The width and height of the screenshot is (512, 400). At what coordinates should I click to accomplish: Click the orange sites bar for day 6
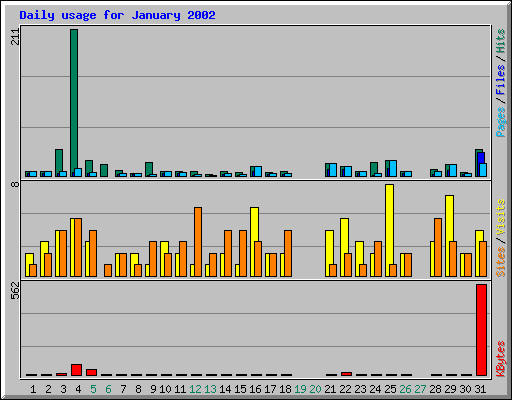tap(108, 270)
